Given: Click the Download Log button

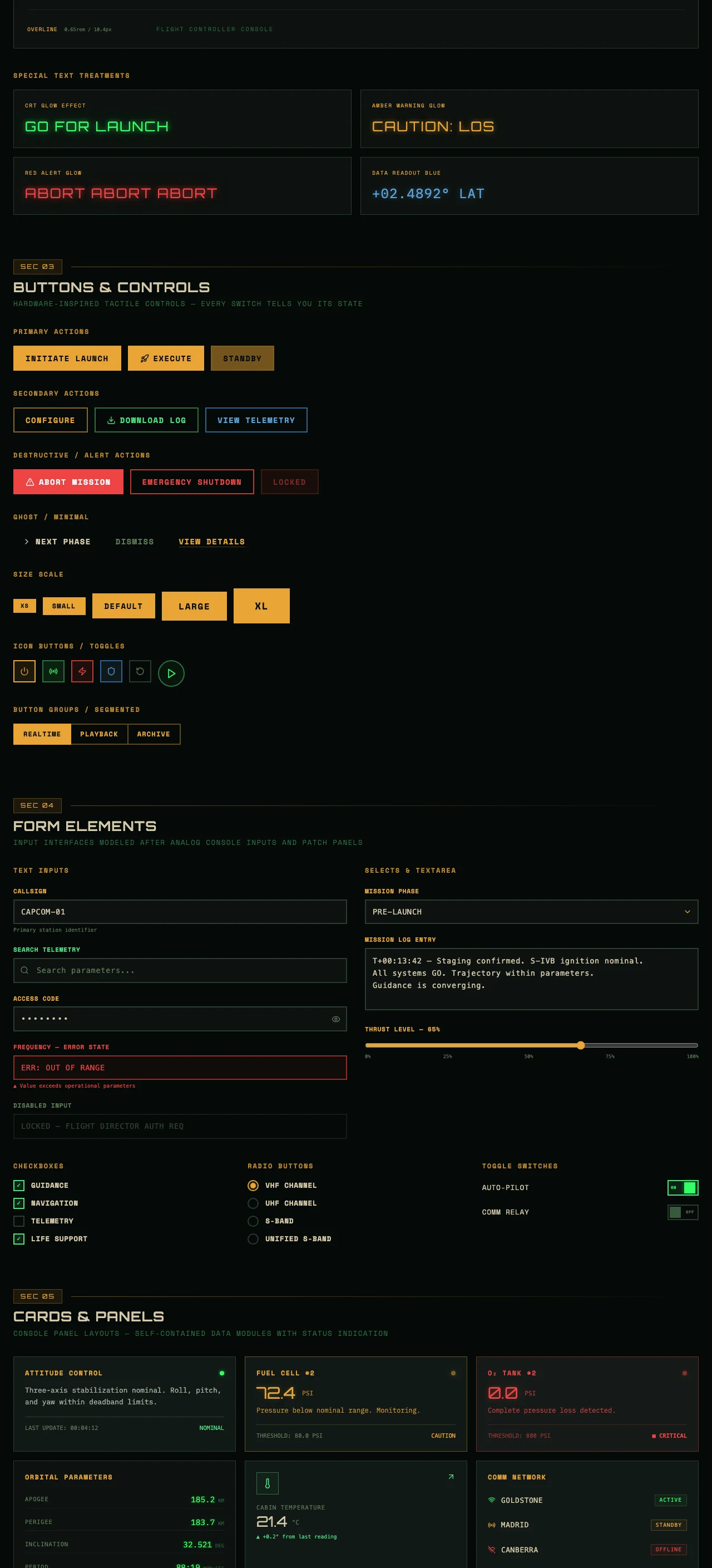Looking at the screenshot, I should (147, 420).
